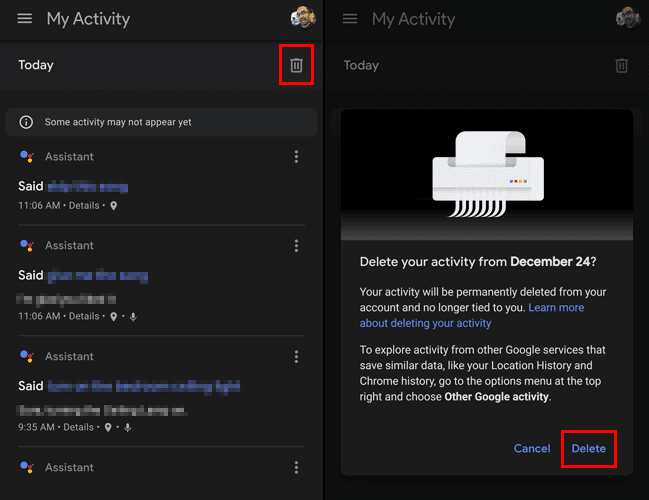Click 'Today' heading in left panel

point(36,65)
